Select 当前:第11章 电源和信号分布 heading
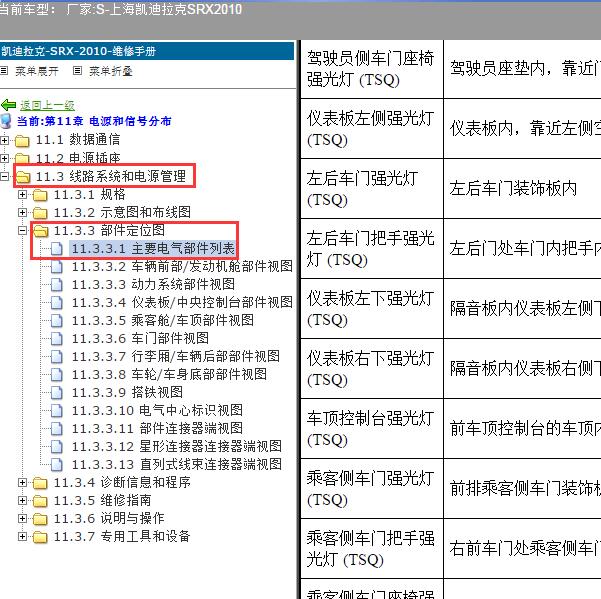Image resolution: width=601 pixels, height=599 pixels. [x=94, y=121]
